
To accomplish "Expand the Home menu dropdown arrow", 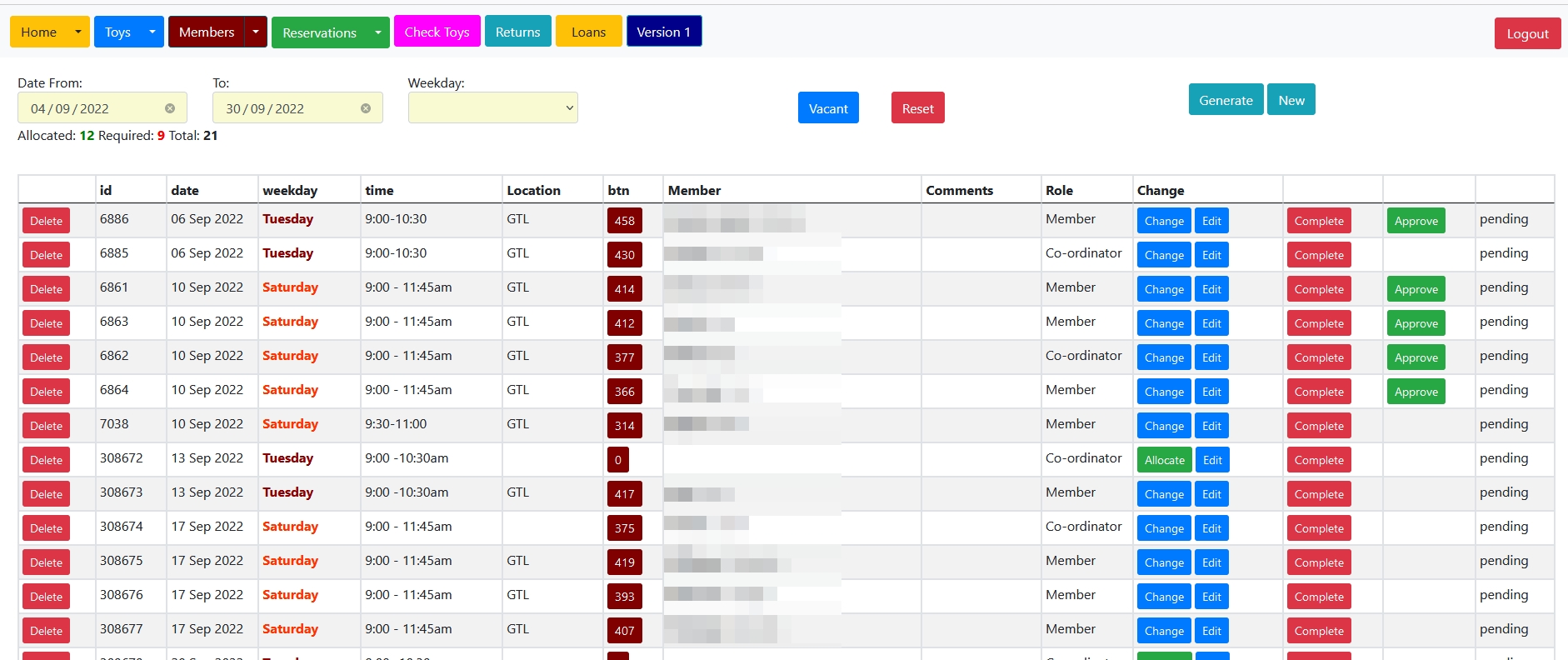I will click(77, 32).
